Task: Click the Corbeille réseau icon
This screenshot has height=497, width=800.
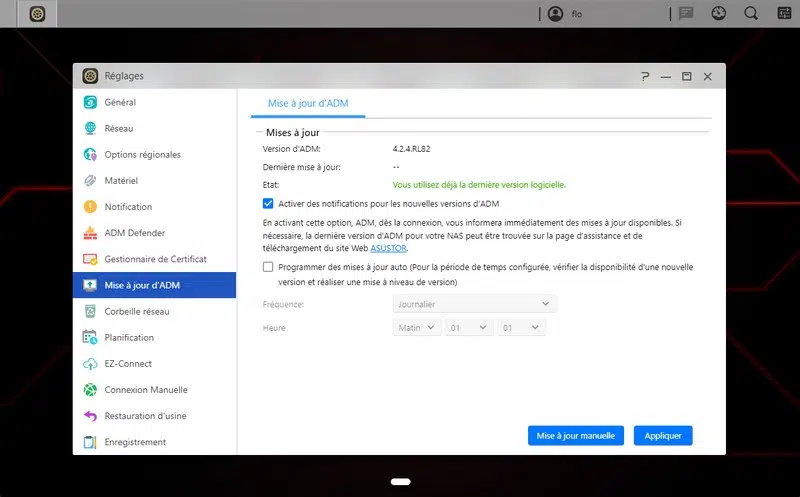Action: click(x=90, y=311)
